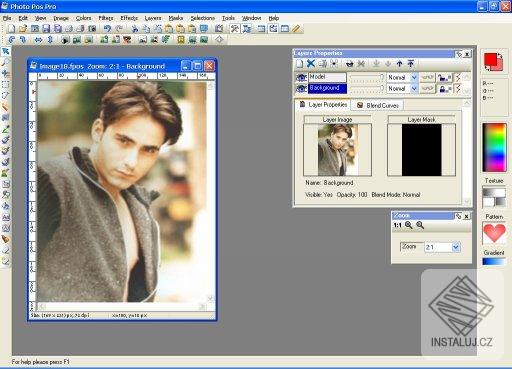Select the magnifier zoom tool in toolbox
Image resolution: width=512 pixels, height=369 pixels.
tap(6, 62)
